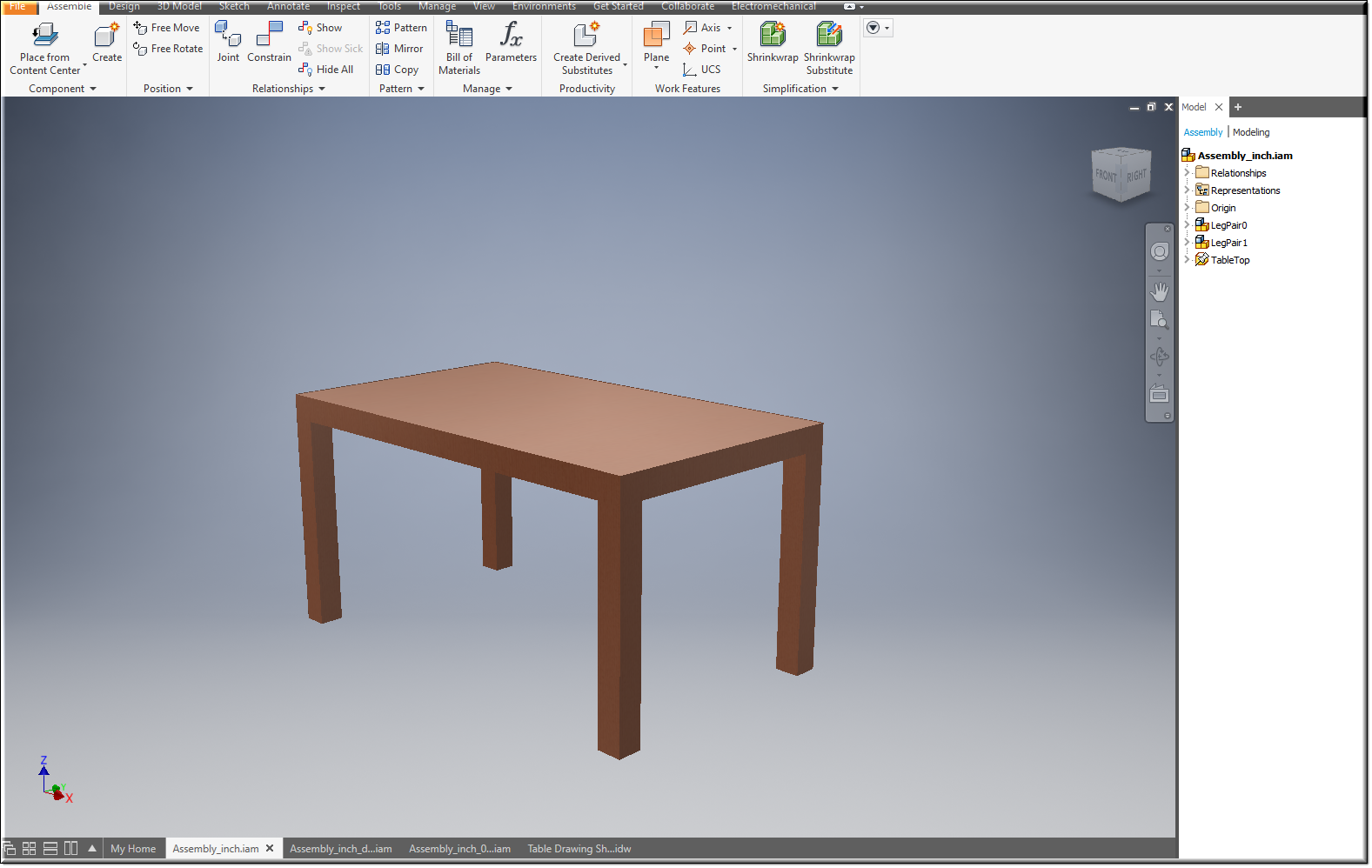The image size is (1372, 868).
Task: Expand the Relationships tree node
Action: (x=1187, y=173)
